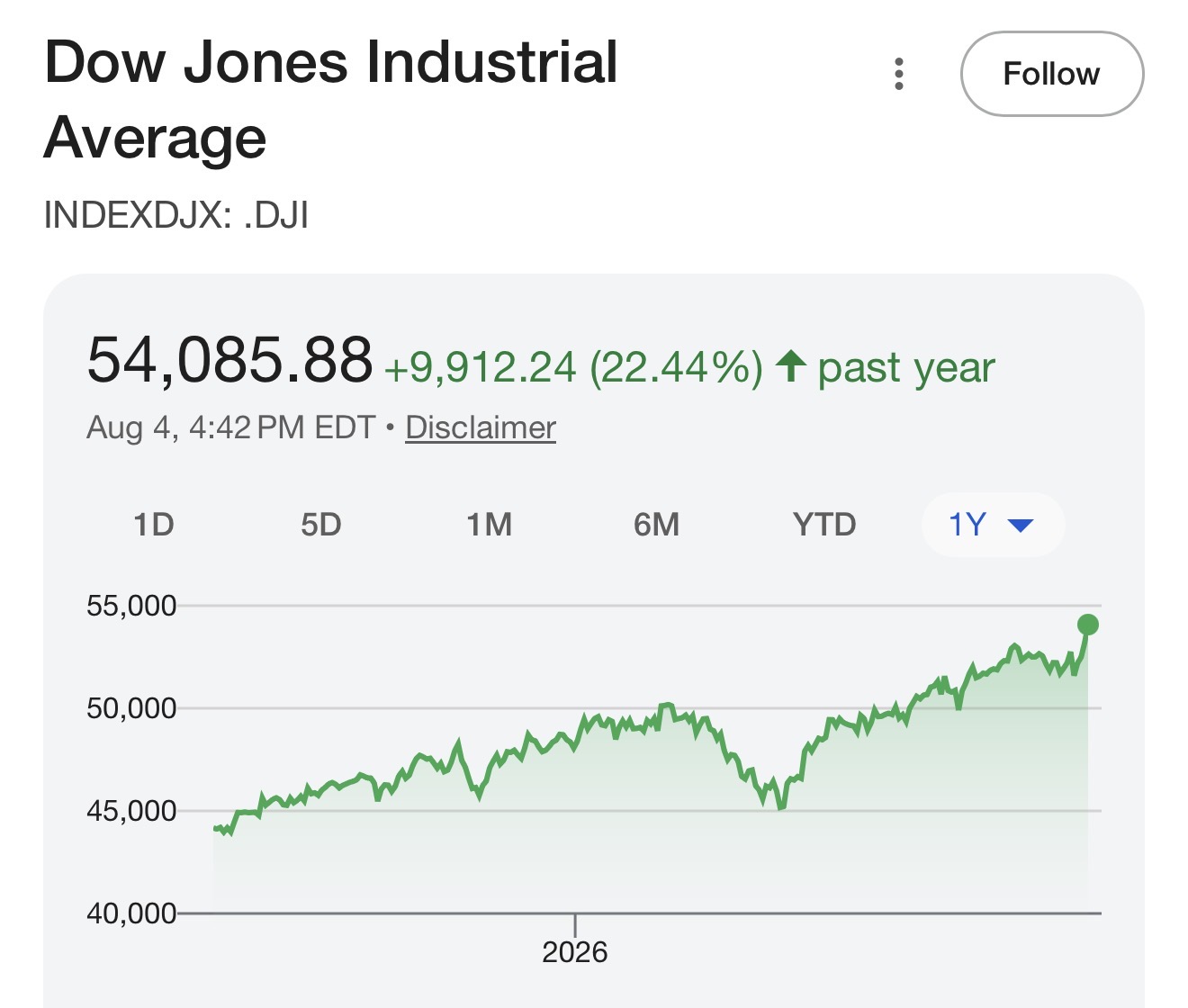Click the green up-arrow trend icon
1188x1008 pixels.
click(x=790, y=365)
